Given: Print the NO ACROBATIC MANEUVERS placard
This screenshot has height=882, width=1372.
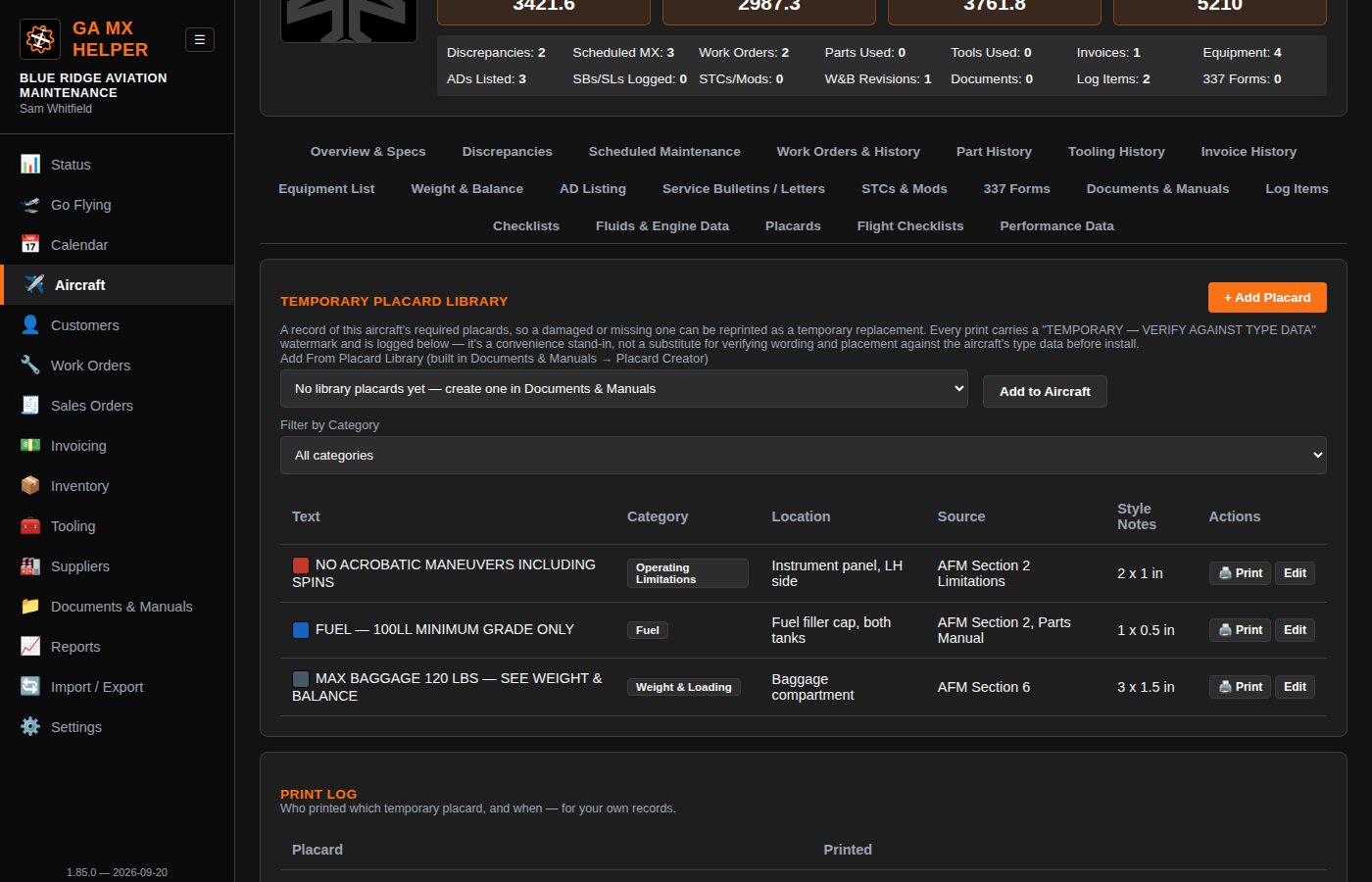Looking at the screenshot, I should 1240,573.
